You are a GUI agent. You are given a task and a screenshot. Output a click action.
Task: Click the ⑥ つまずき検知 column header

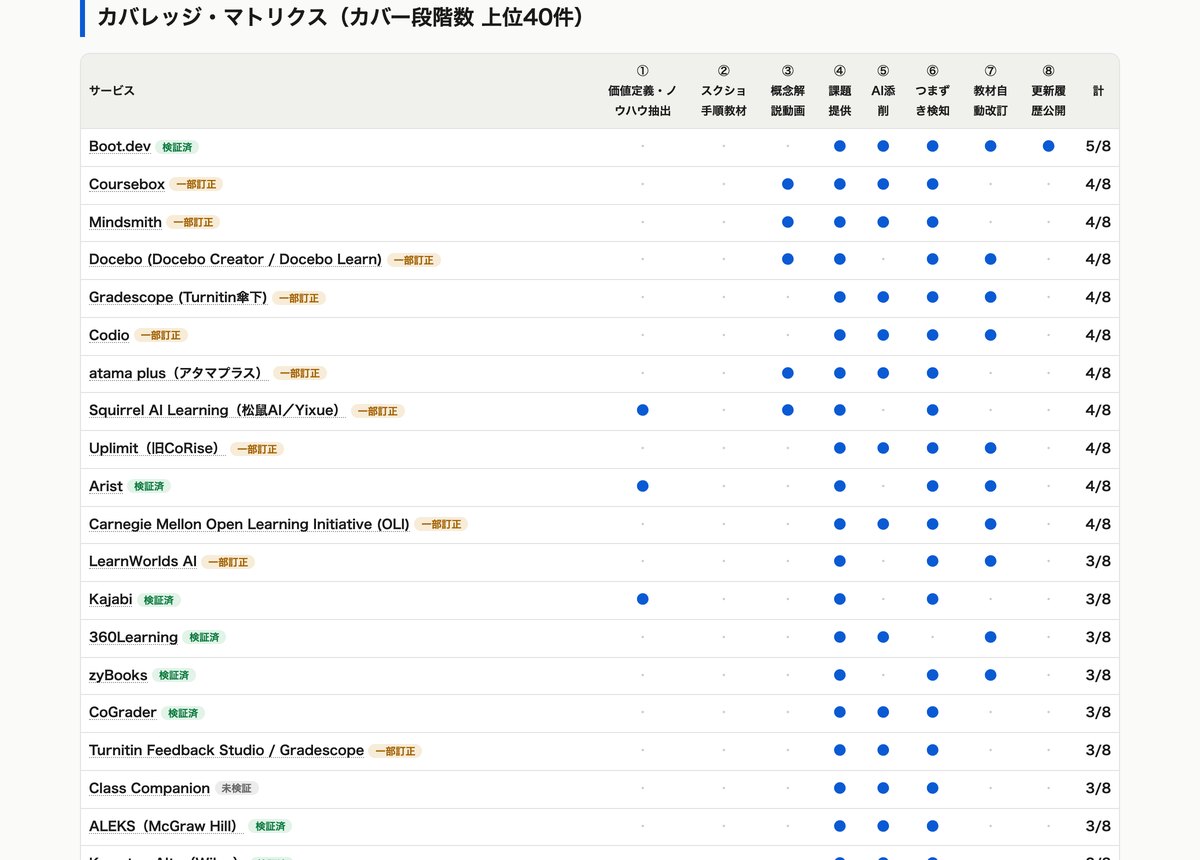click(x=932, y=91)
